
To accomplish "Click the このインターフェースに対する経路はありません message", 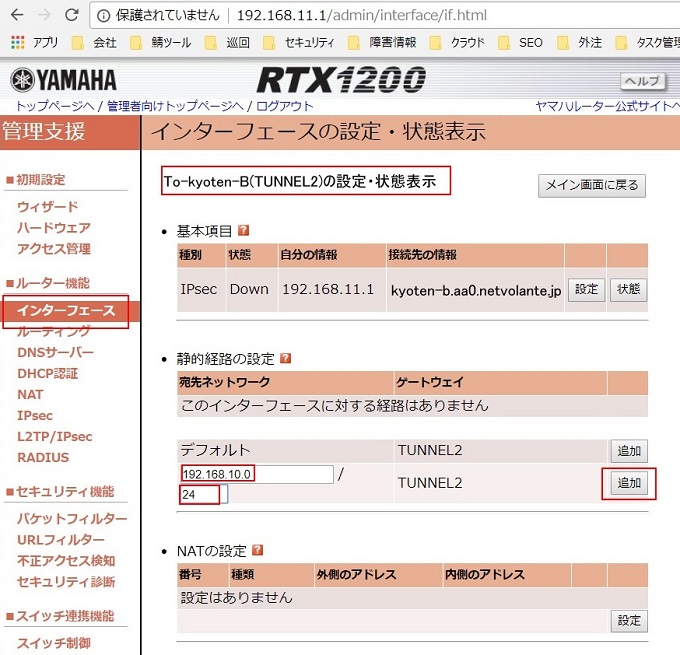I will (334, 406).
